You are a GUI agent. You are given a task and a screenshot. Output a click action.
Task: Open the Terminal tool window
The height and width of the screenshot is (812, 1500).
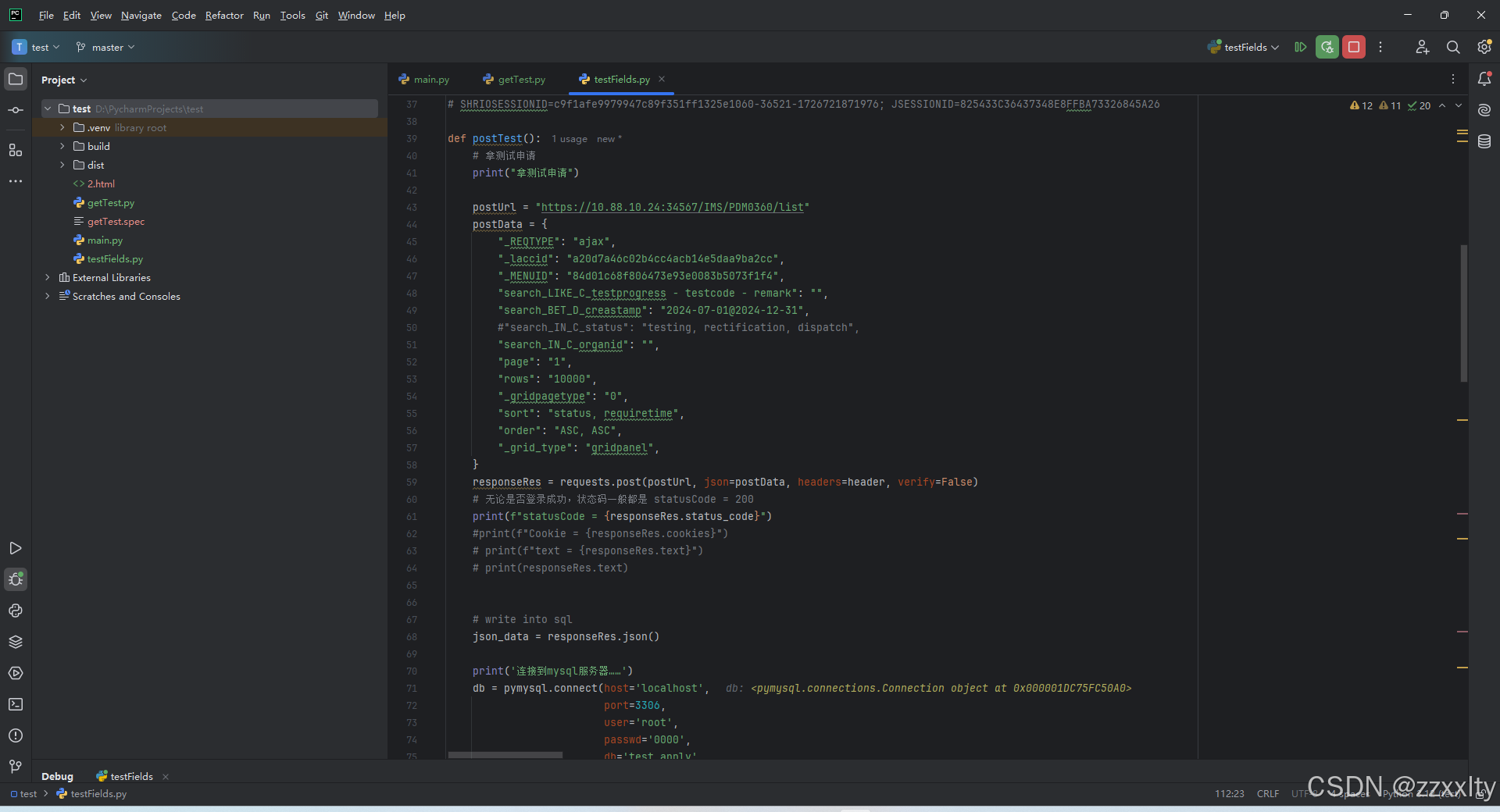[x=16, y=704]
